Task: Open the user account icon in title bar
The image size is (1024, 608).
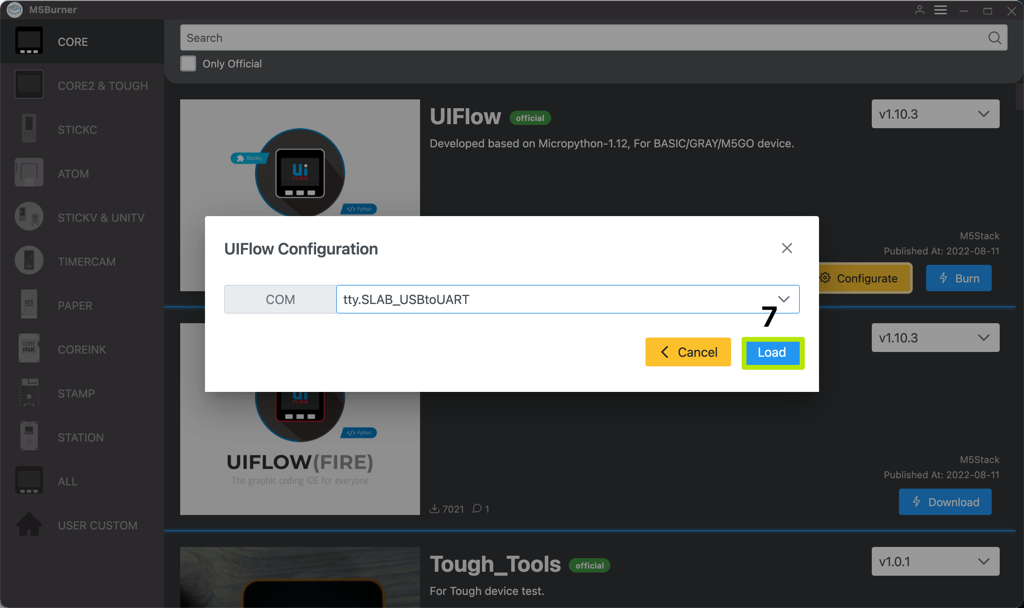Action: (920, 10)
